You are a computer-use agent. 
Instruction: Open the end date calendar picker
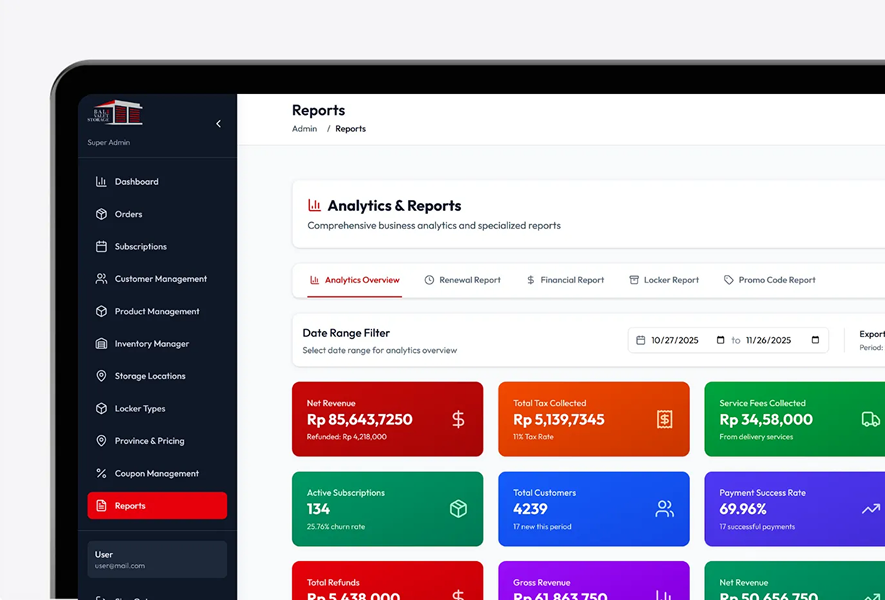pyautogui.click(x=815, y=340)
